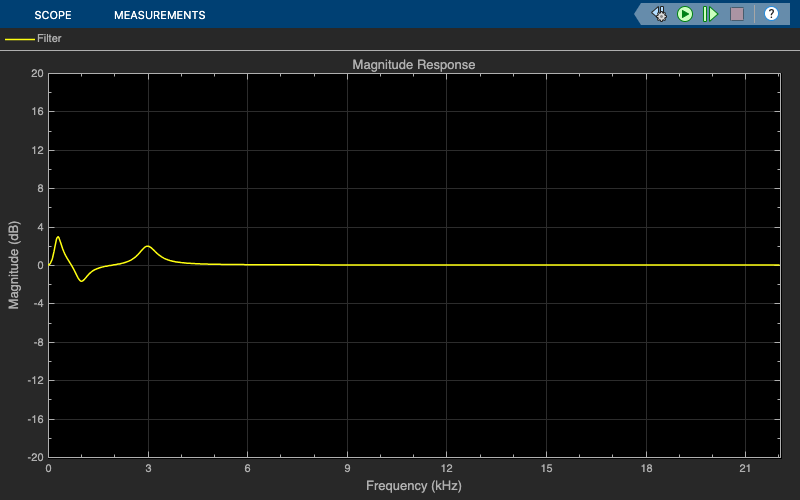Click the '12' tick label on the frequency axis
The width and height of the screenshot is (800, 500).
click(446, 468)
